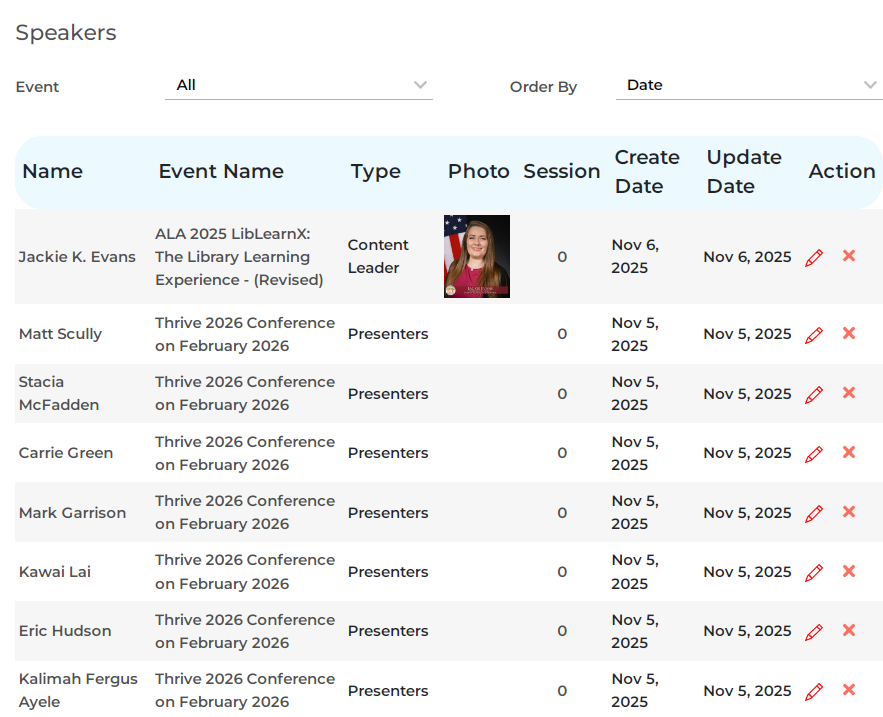Delete the Matt Scully speaker row
Screen dimensions: 883x717
[x=849, y=333]
